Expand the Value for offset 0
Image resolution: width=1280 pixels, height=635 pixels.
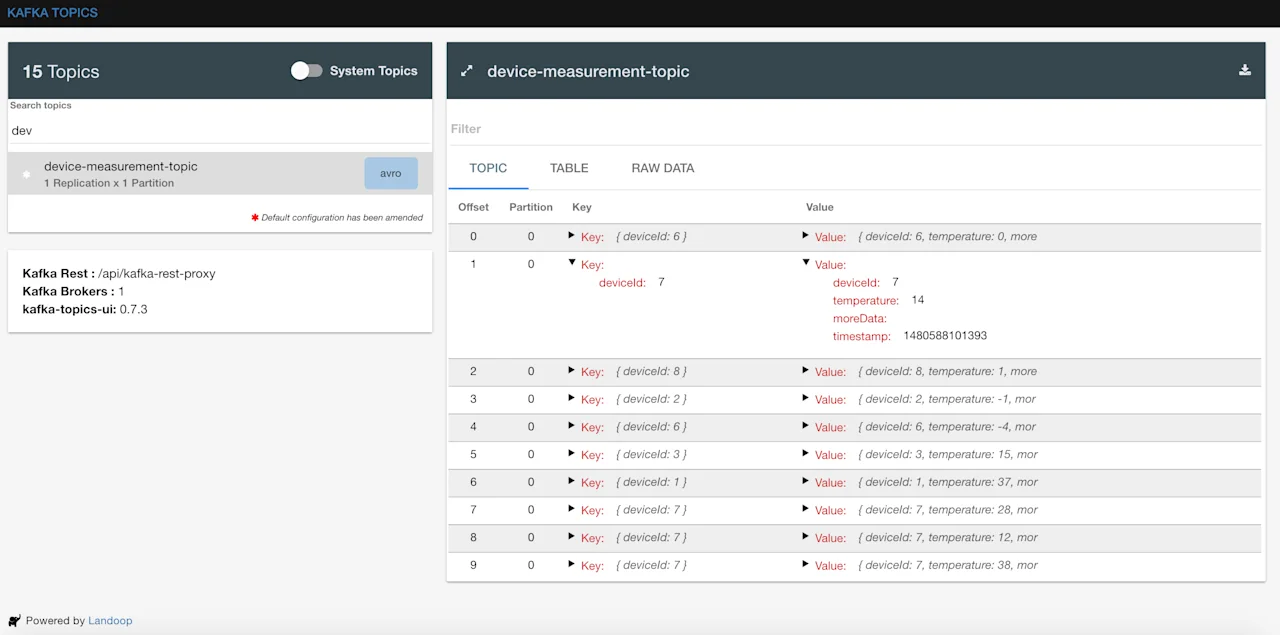805,235
